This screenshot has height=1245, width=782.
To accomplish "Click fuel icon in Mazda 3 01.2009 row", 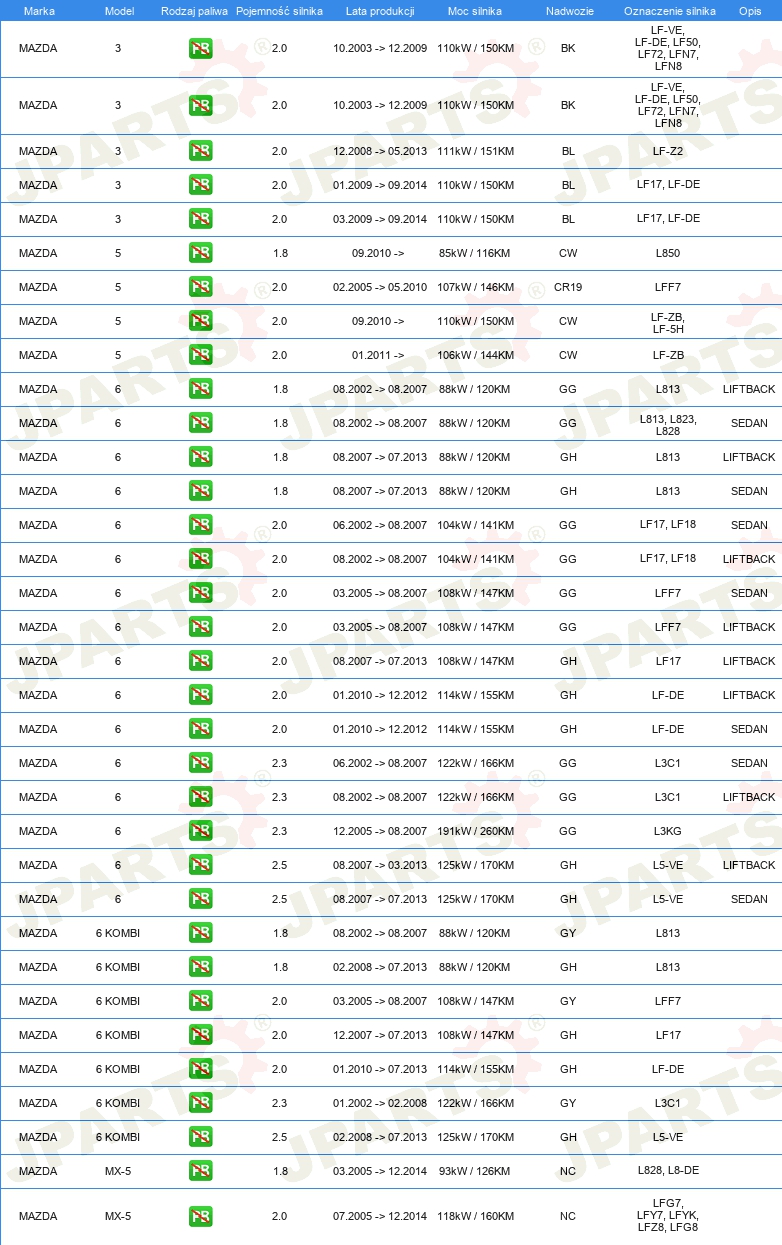I will coord(200,185).
